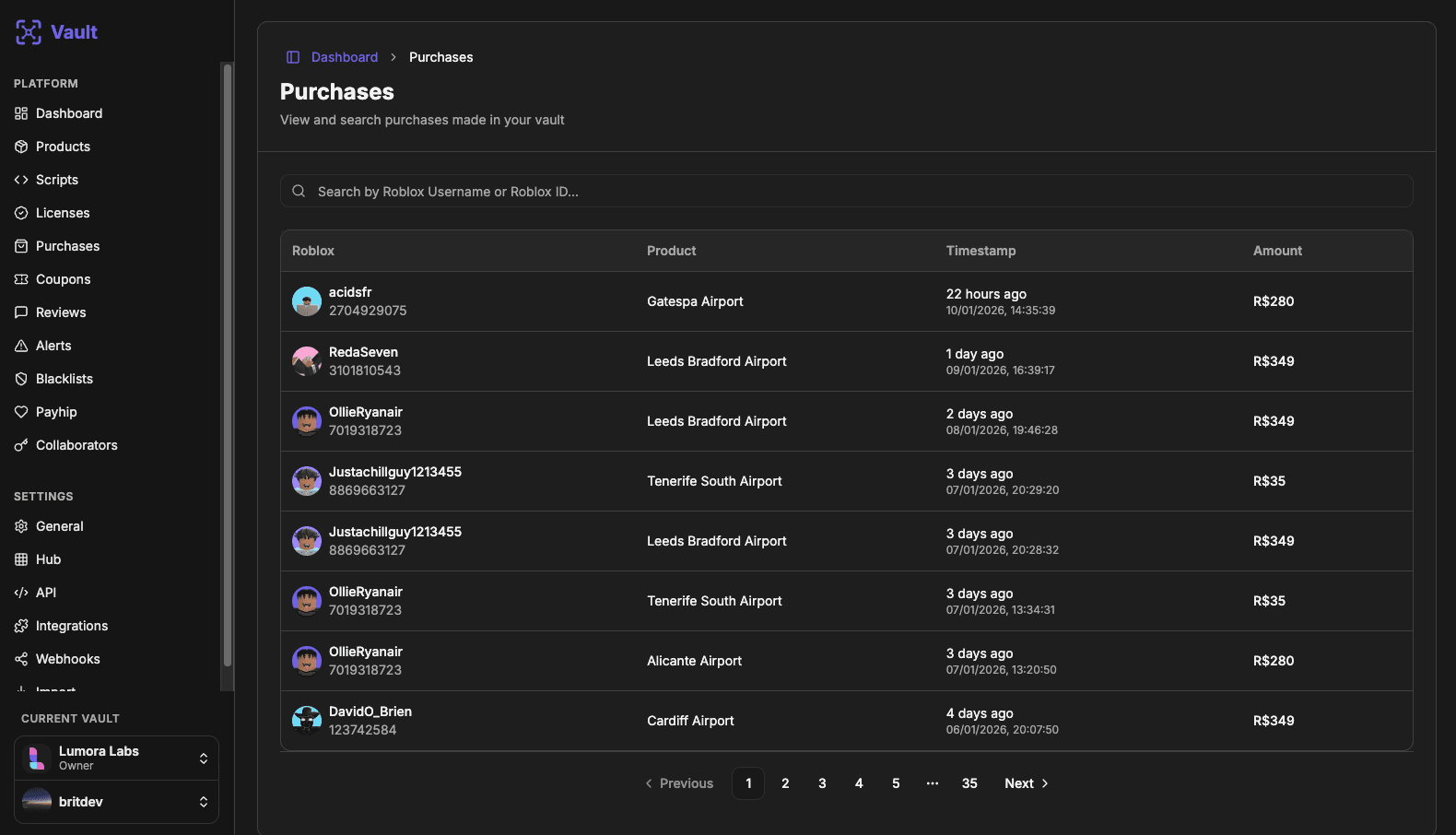Click the Gatespa Airport product cell

coord(695,301)
